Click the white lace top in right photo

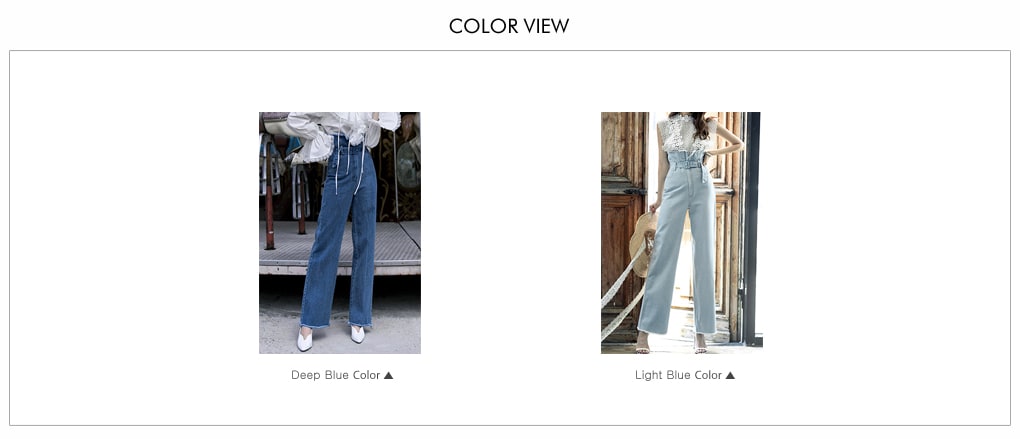pos(682,133)
